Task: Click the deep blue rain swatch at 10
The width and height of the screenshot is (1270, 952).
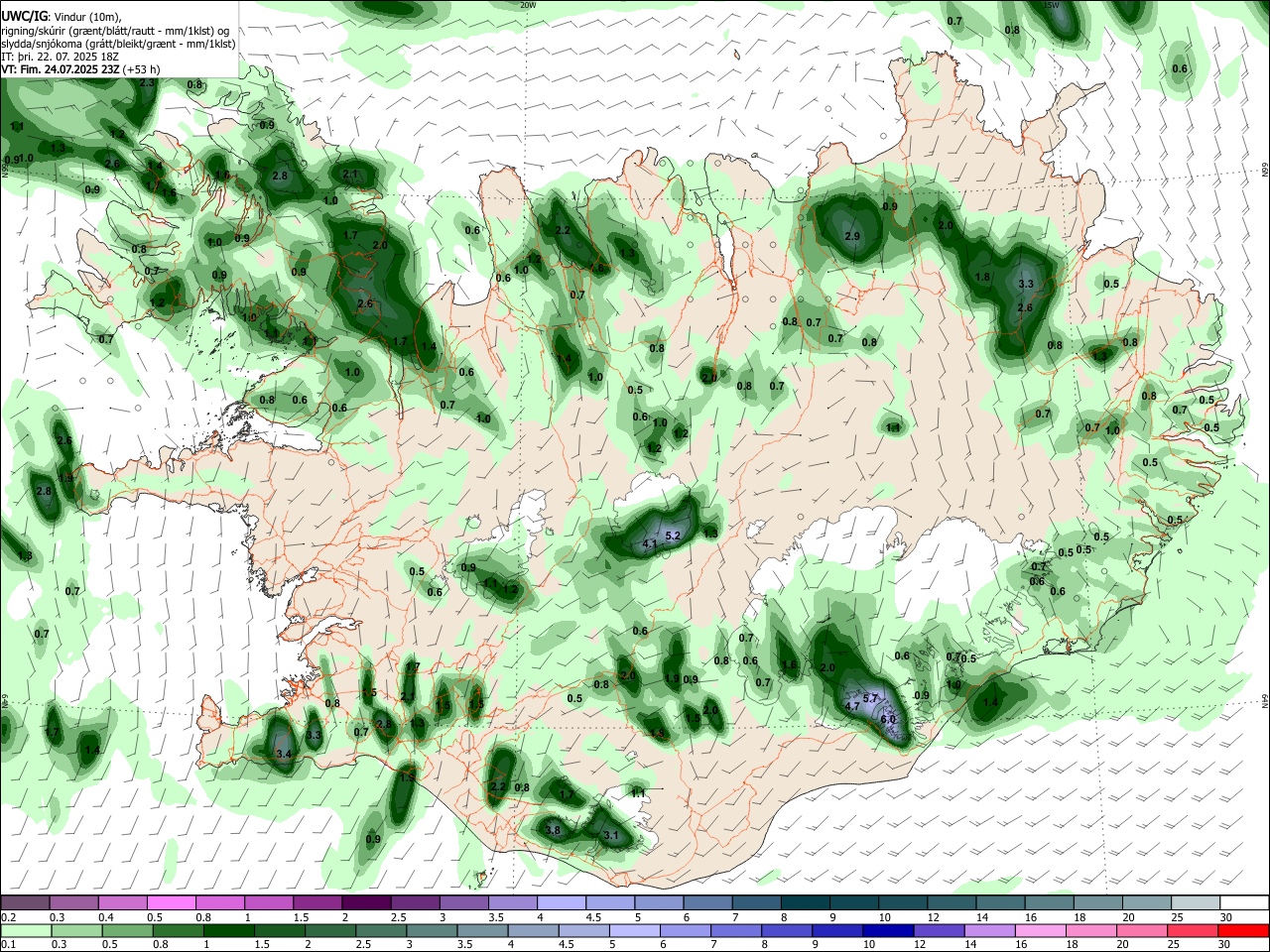Action: coord(887,930)
